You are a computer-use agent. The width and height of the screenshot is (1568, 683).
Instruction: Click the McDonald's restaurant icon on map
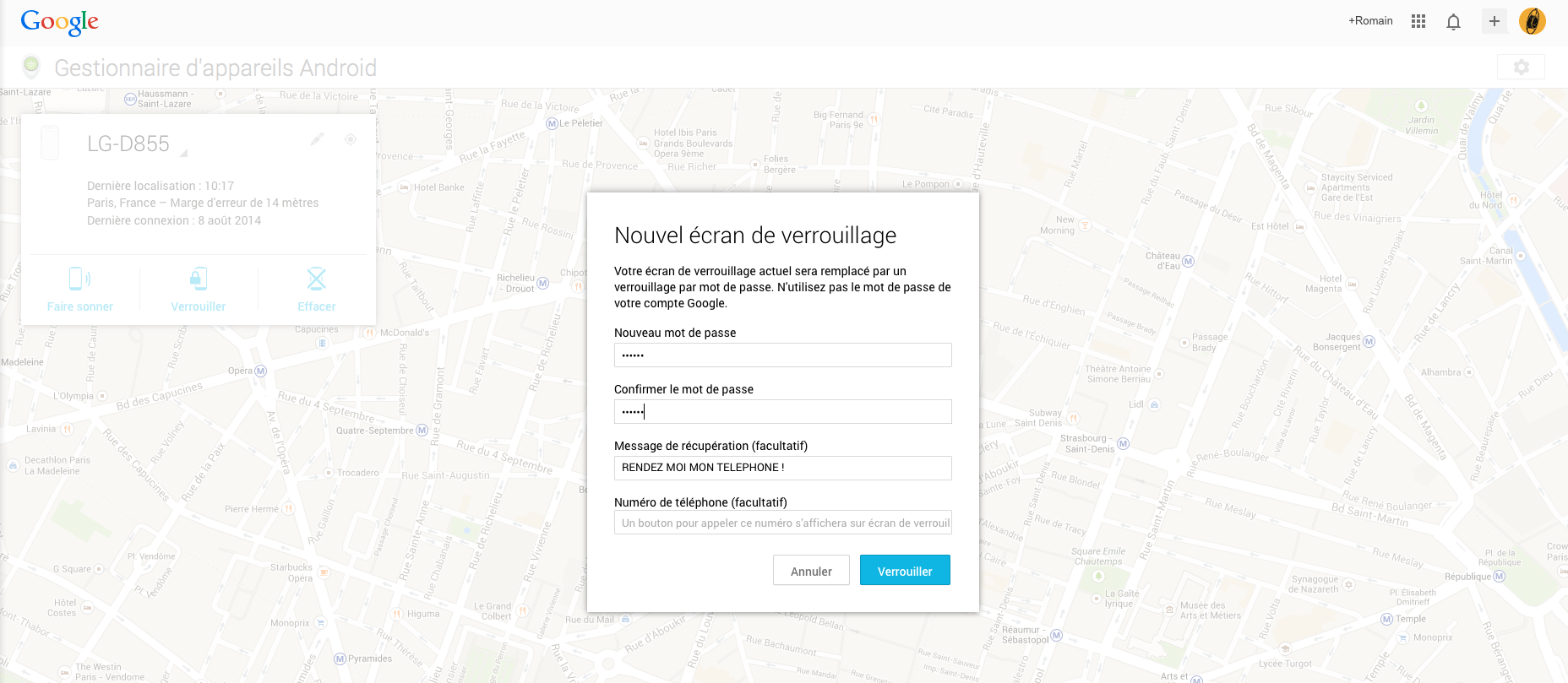[x=369, y=333]
